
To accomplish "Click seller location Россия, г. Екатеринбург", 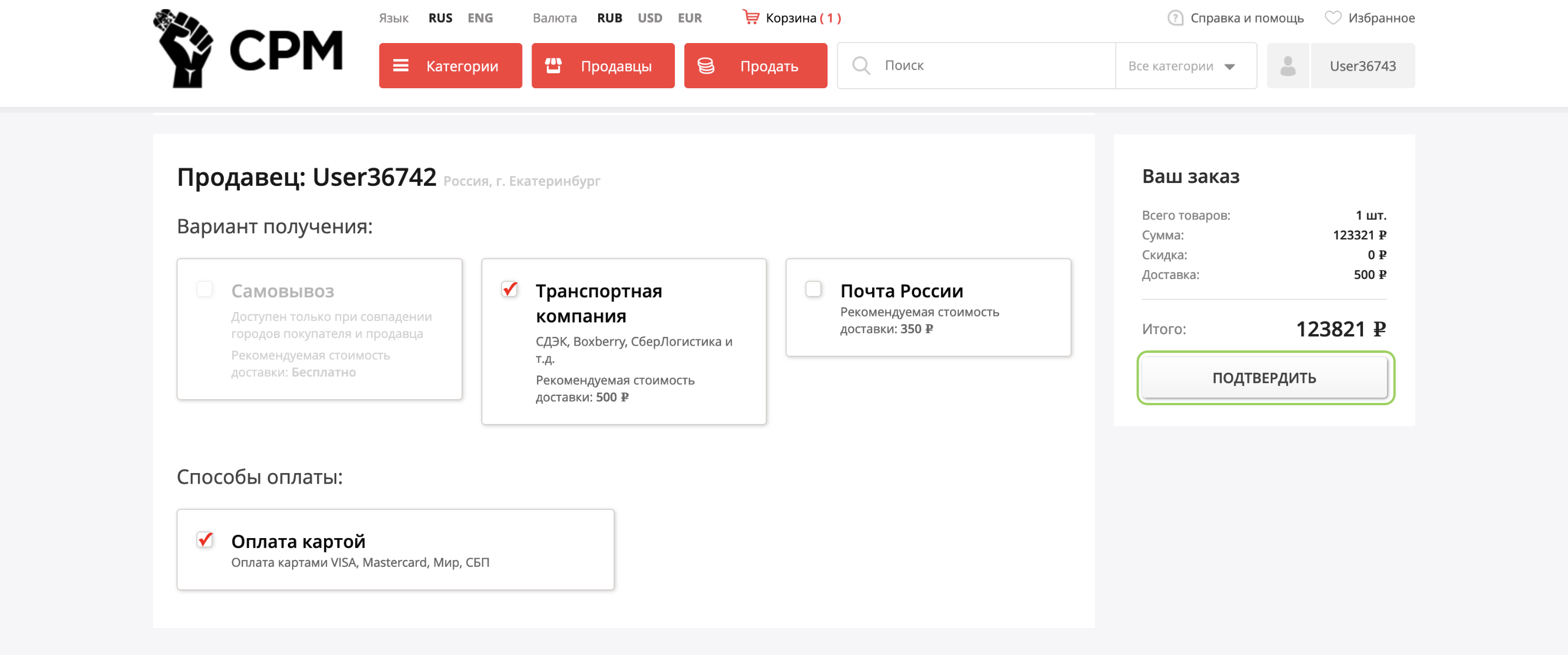I will tap(522, 181).
